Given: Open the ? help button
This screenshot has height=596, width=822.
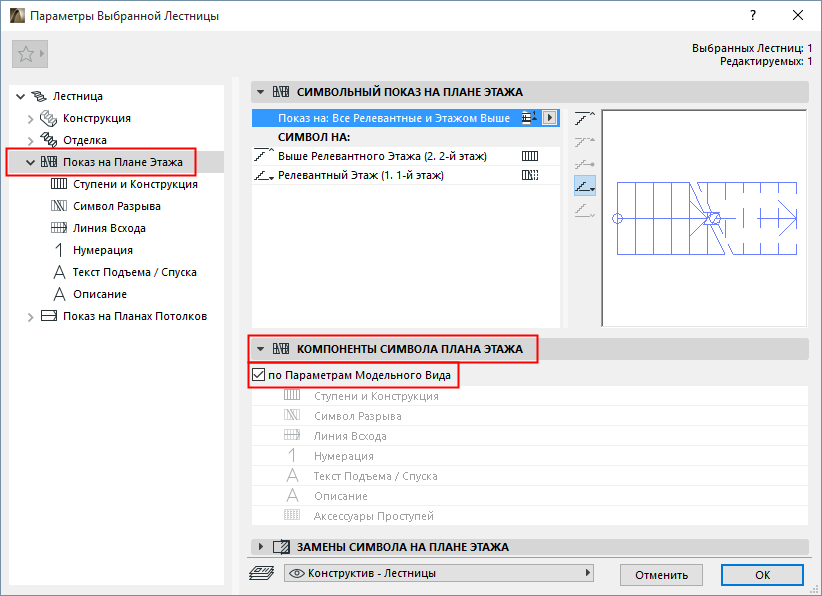Looking at the screenshot, I should [753, 16].
